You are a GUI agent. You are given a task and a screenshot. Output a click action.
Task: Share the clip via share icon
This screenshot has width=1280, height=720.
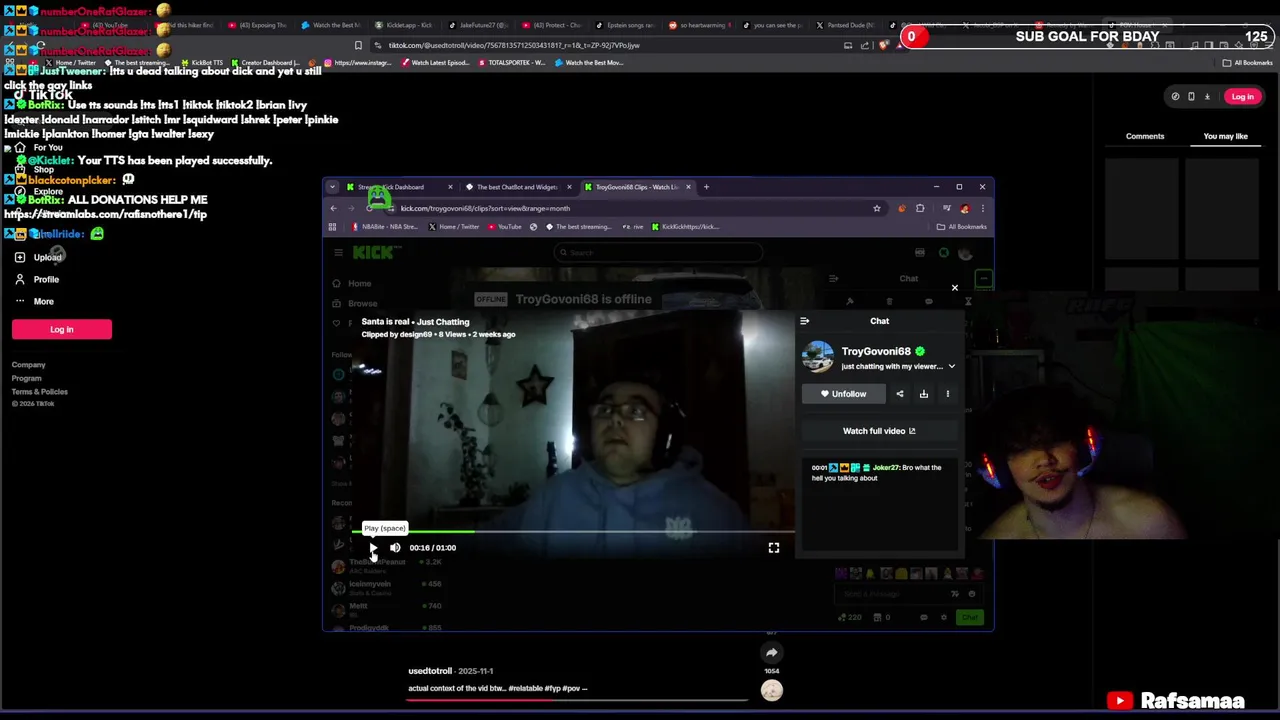(900, 394)
